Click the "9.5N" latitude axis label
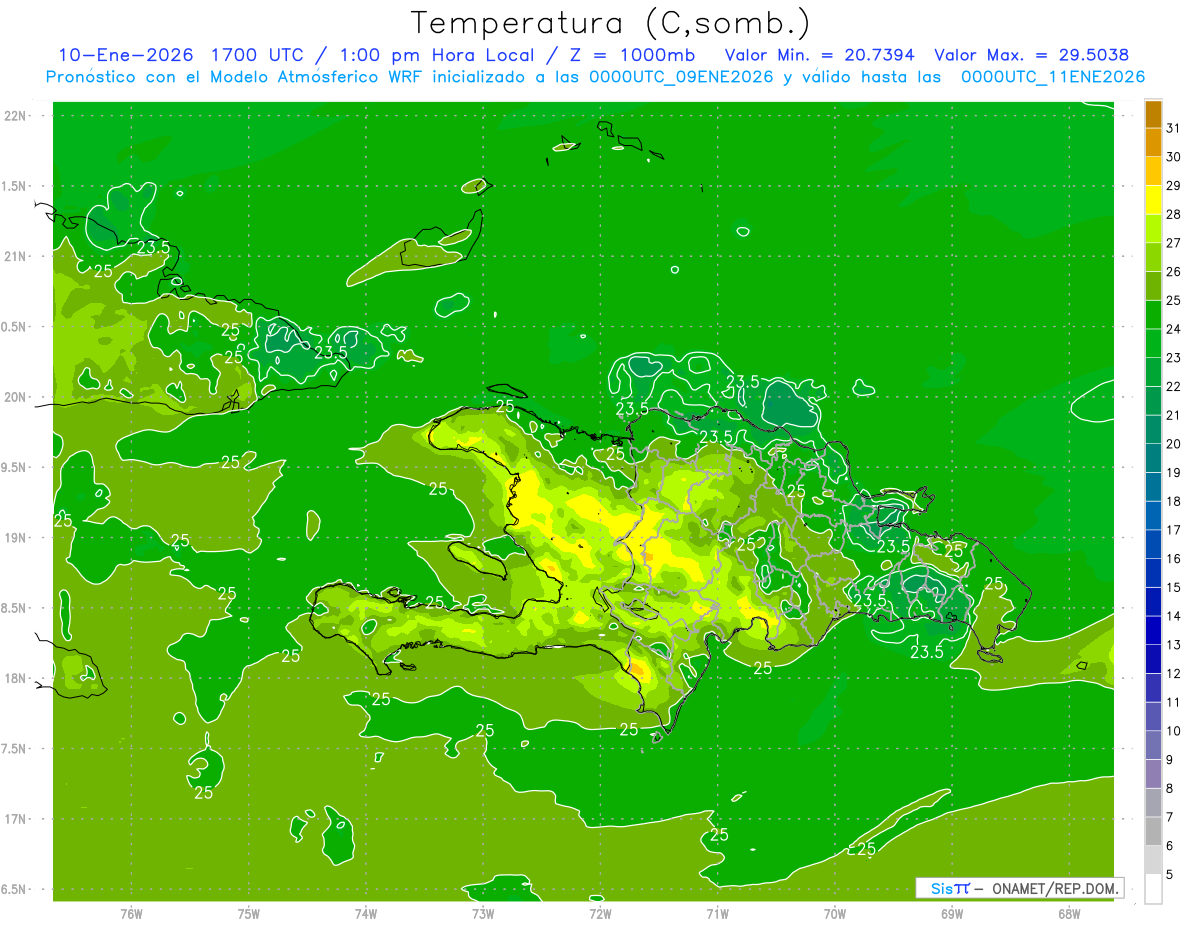Viewport: 1200px width, 927px height. (x=14, y=467)
